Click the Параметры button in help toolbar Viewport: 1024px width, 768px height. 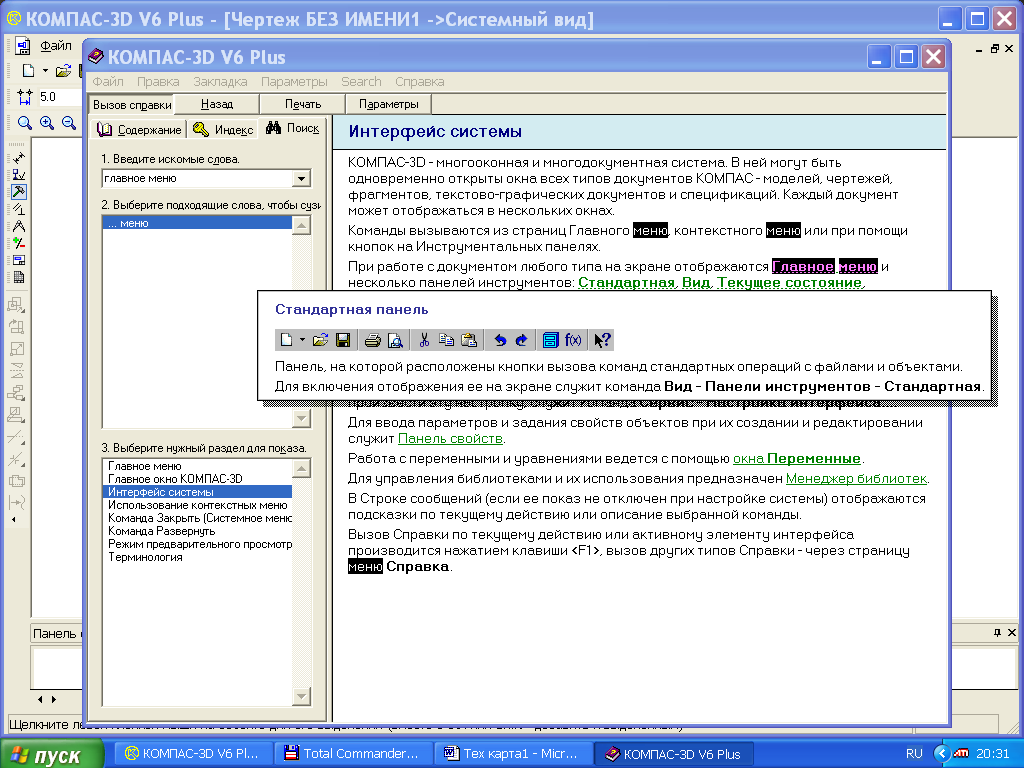(389, 104)
